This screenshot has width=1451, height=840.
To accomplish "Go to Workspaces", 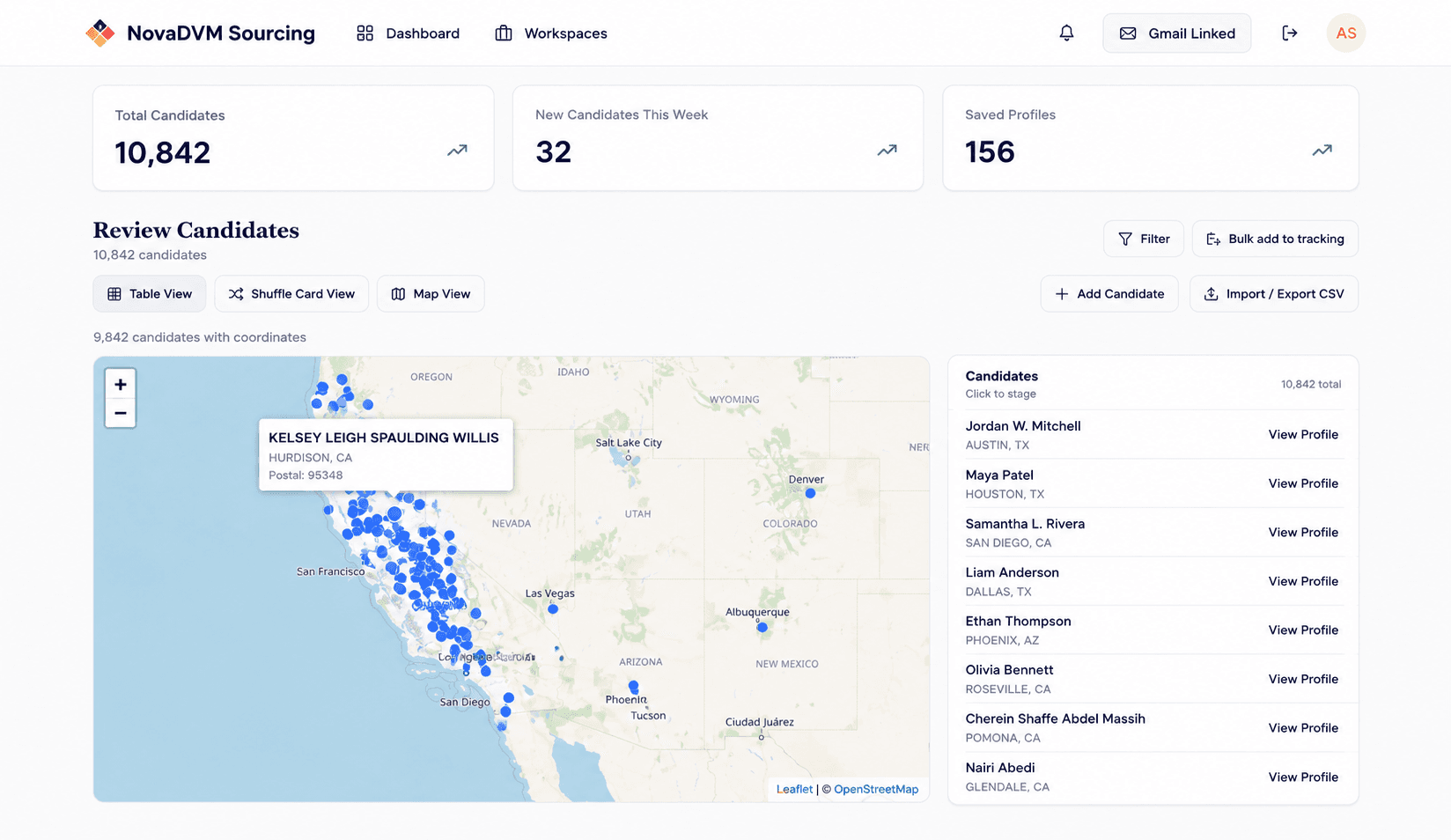I will tap(551, 33).
